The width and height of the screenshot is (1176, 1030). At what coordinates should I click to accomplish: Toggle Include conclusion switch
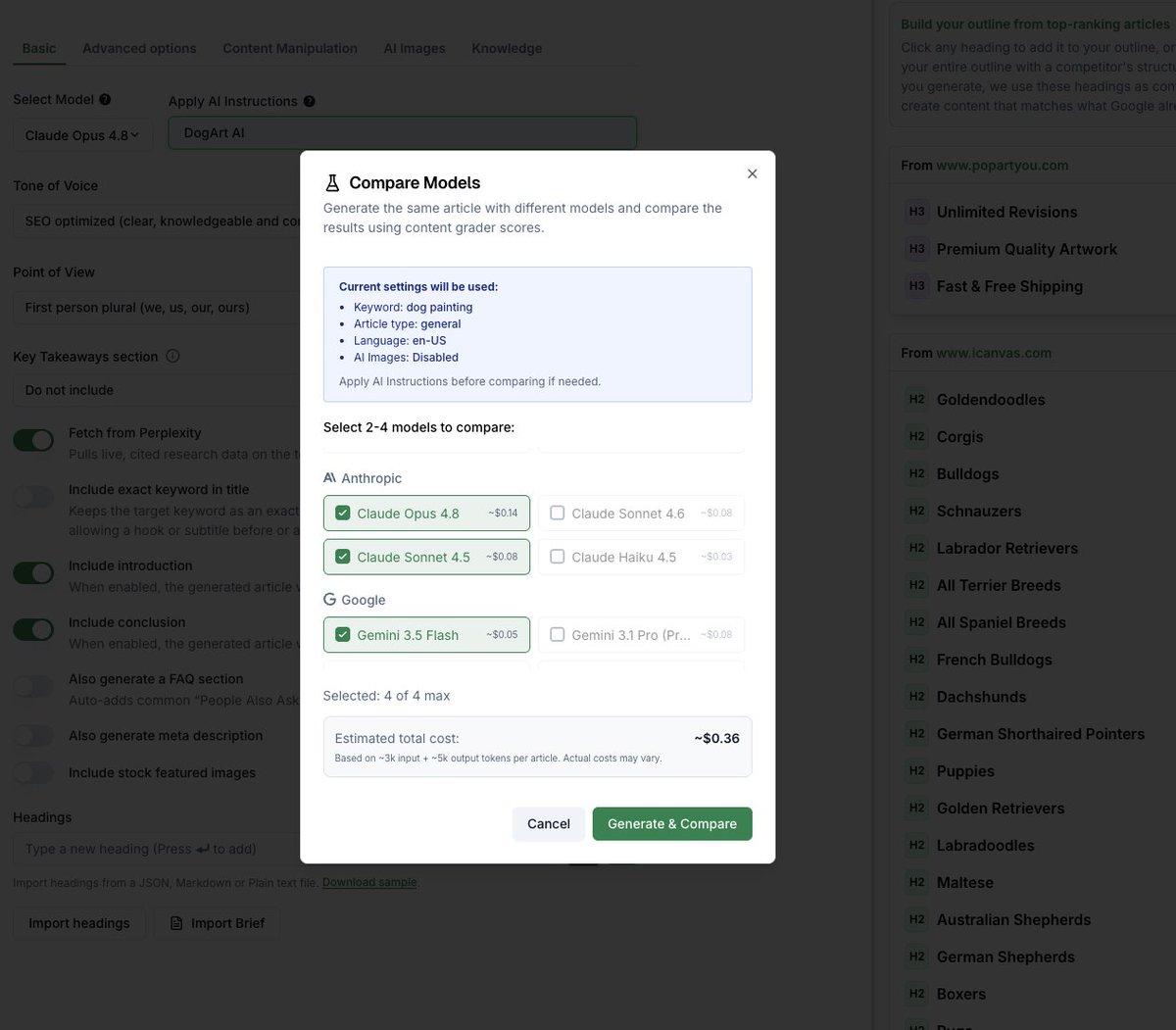tap(33, 629)
